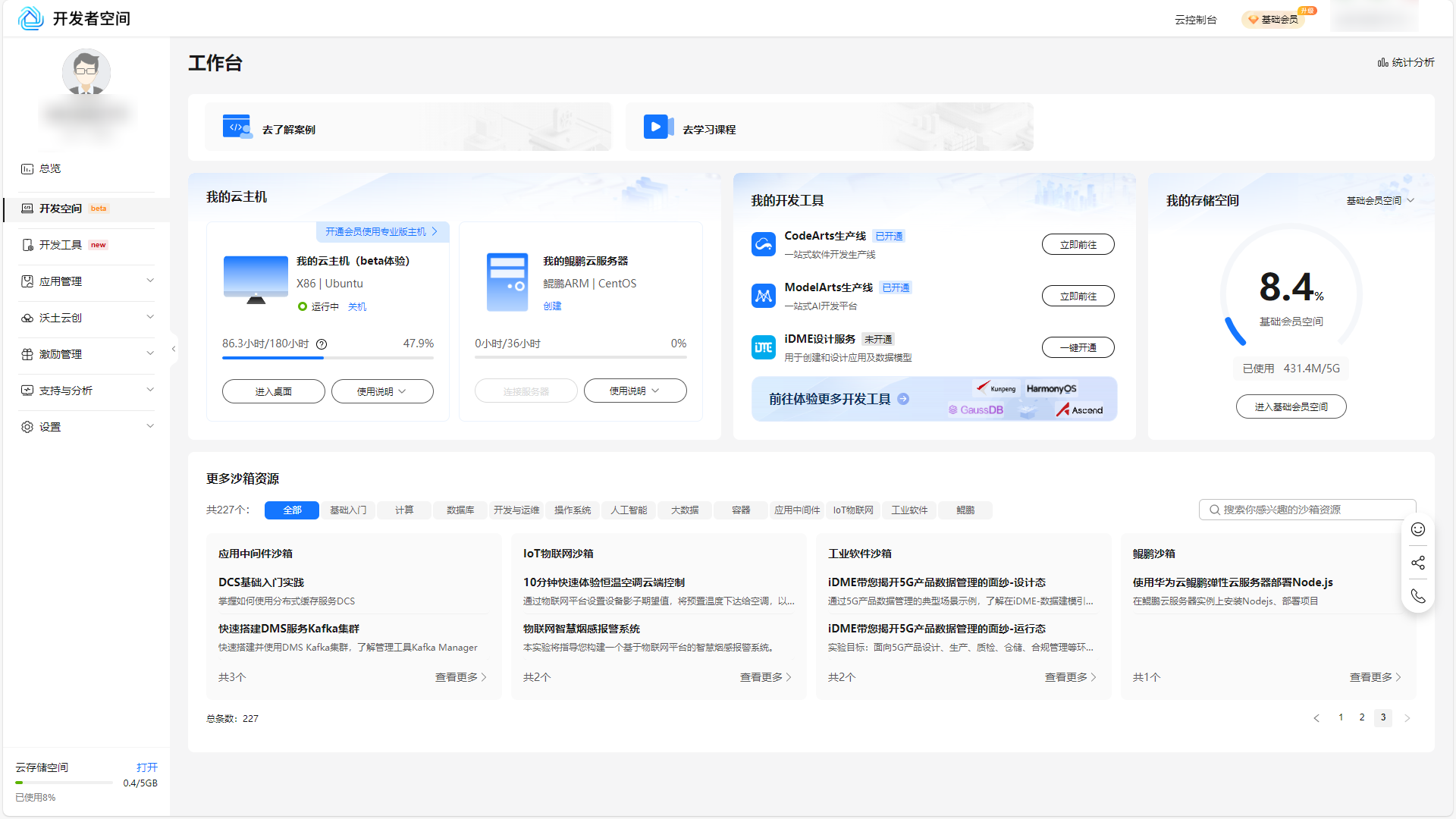
Task: Open the 基础会员空间 storage dropdown
Action: point(1379,201)
